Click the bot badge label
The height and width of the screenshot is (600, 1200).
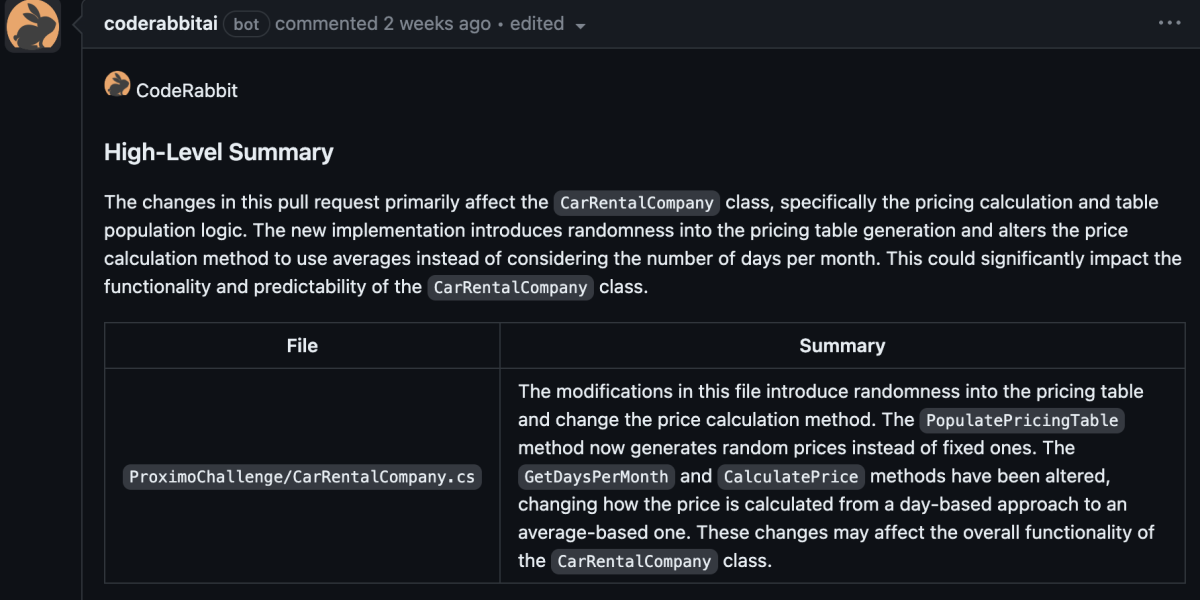coord(246,24)
